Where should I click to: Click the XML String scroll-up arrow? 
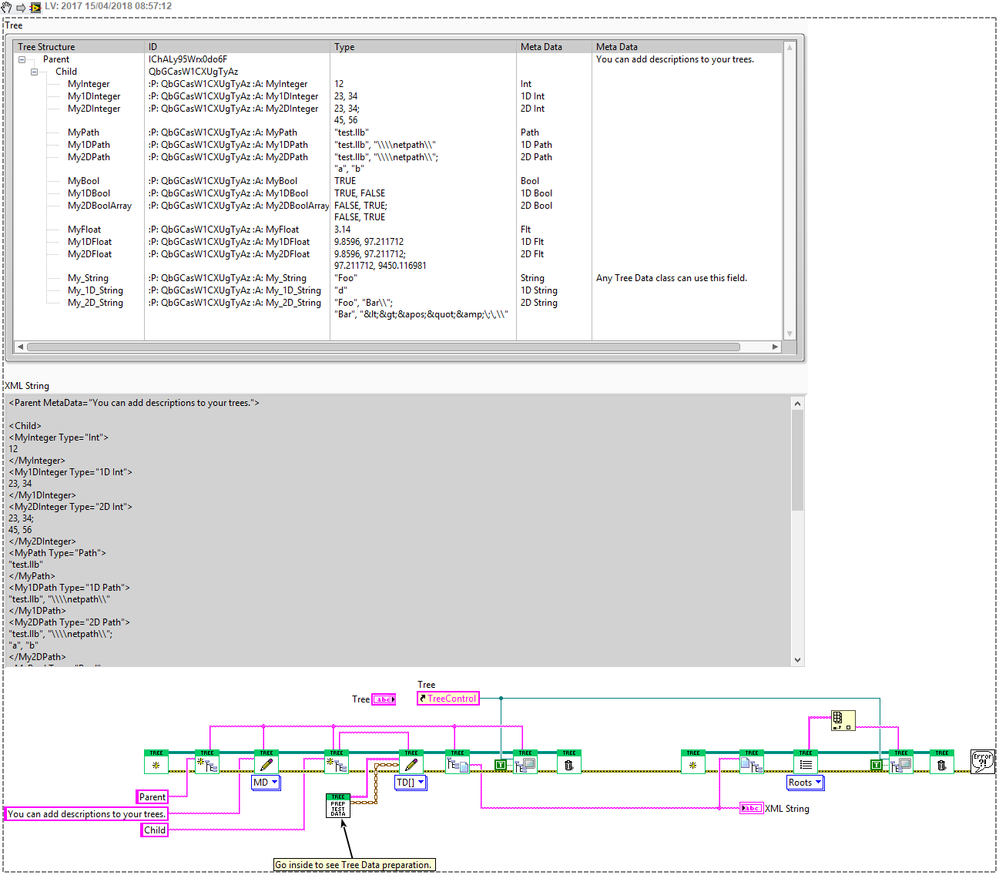pyautogui.click(x=797, y=403)
